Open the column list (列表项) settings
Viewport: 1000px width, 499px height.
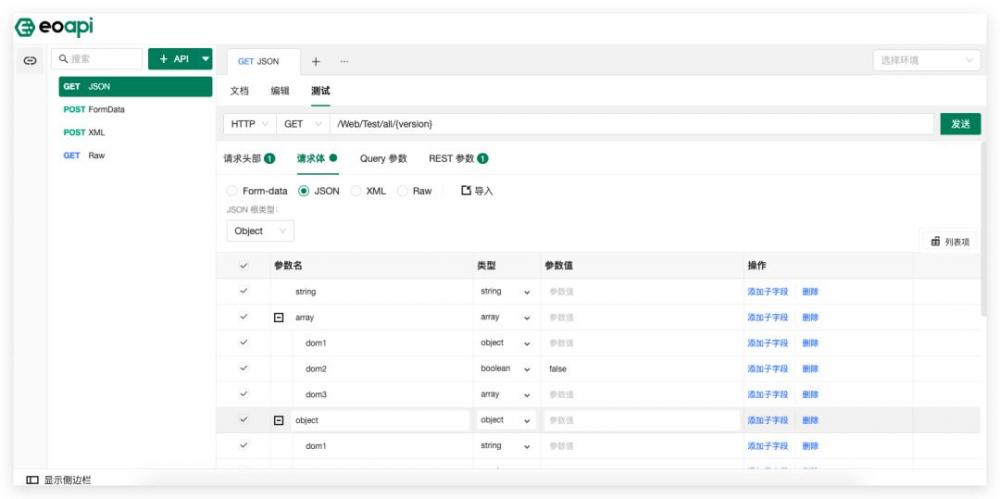coord(949,241)
